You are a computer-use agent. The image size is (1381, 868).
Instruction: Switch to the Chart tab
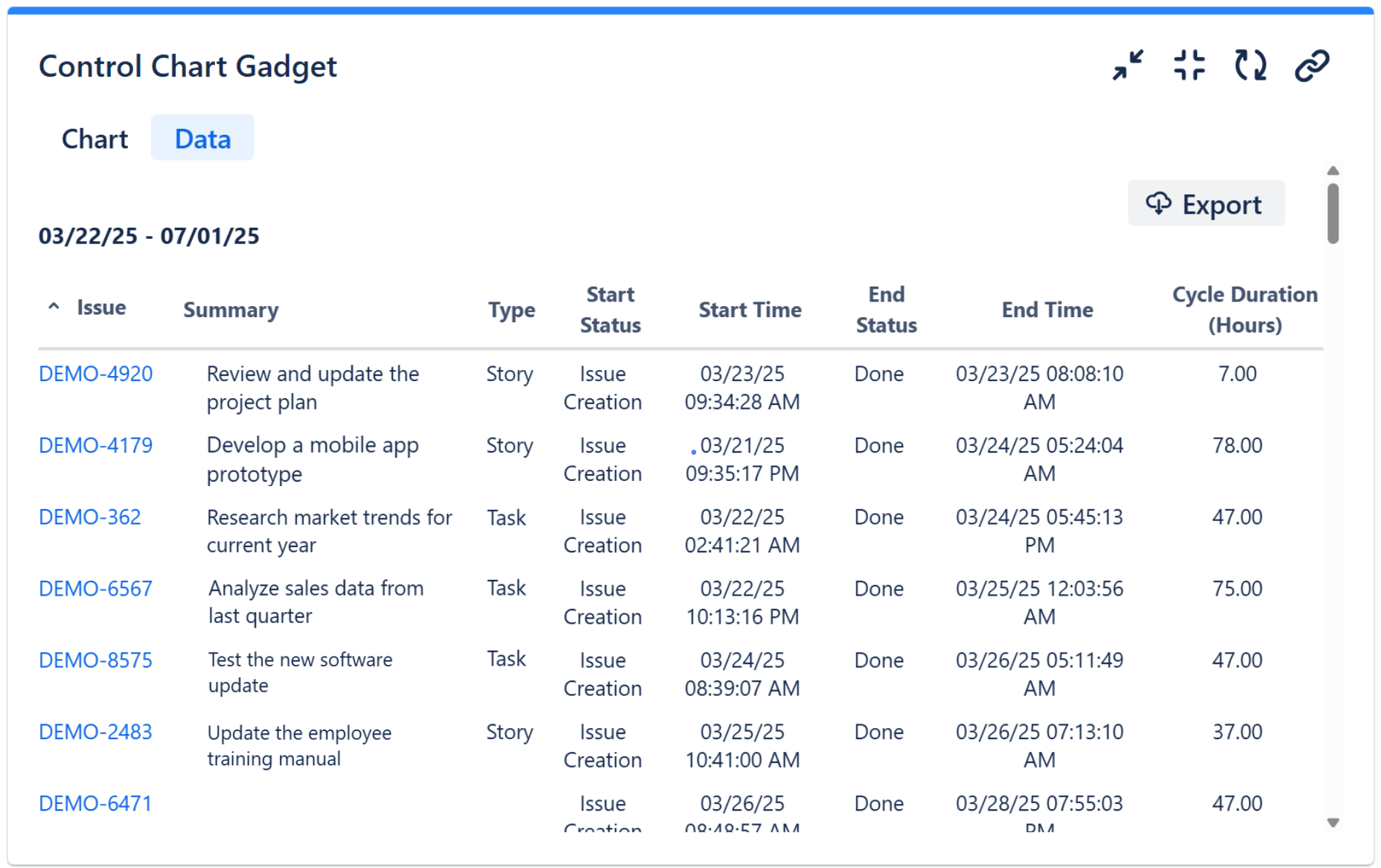[94, 138]
